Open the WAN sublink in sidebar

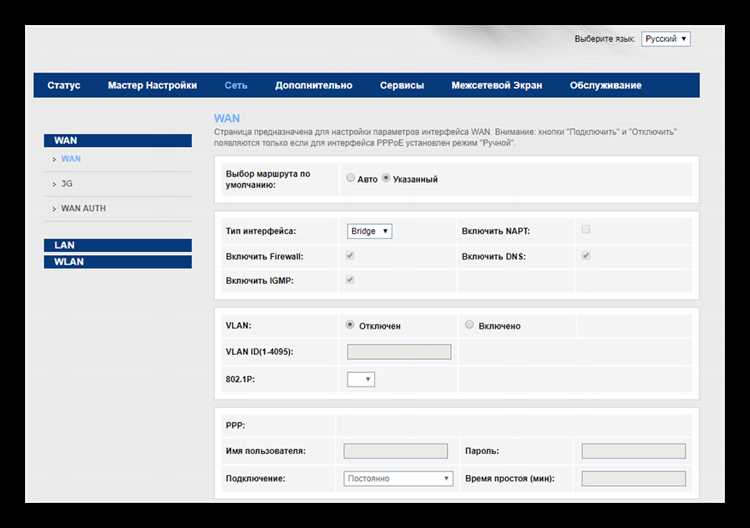coord(70,159)
